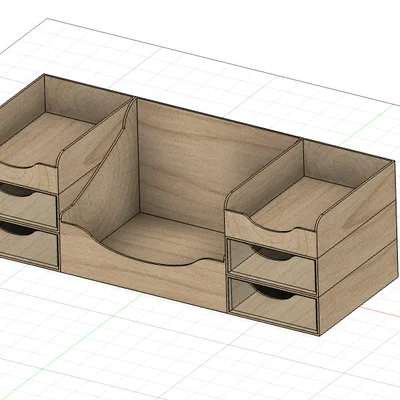Select the right top tray floor
Image resolution: width=400 pixels, height=400 pixels.
[303, 203]
